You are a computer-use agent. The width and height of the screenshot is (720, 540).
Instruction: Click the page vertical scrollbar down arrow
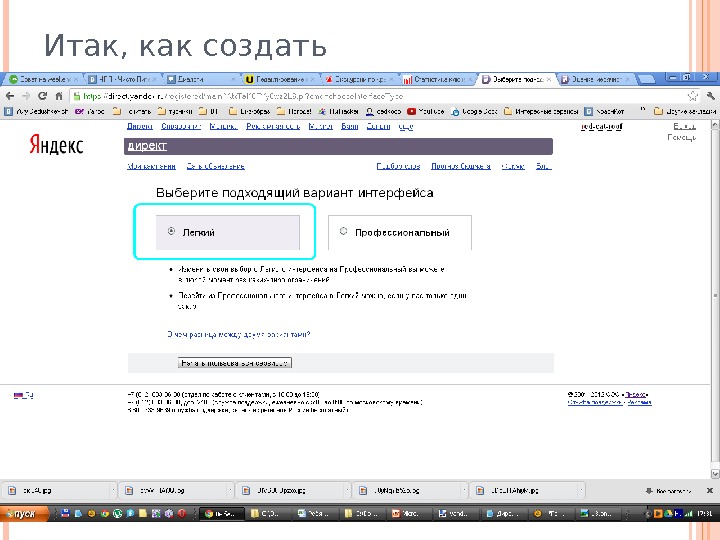coord(715,474)
